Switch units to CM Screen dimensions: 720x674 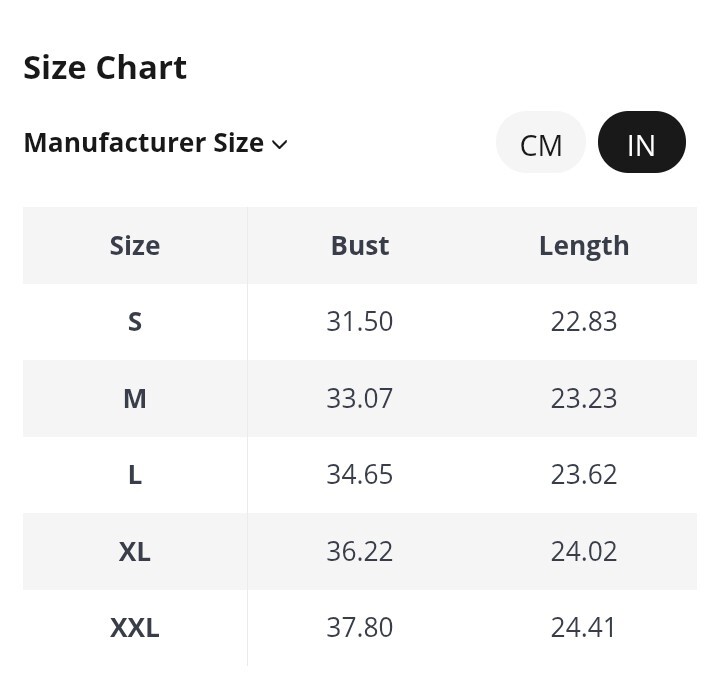(540, 142)
